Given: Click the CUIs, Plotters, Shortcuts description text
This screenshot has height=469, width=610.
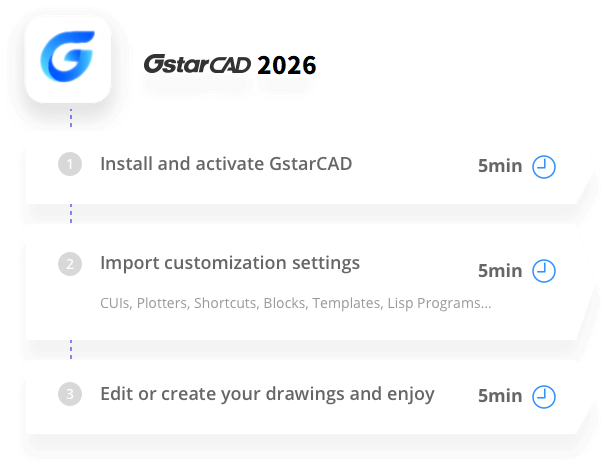Looking at the screenshot, I should pos(295,302).
